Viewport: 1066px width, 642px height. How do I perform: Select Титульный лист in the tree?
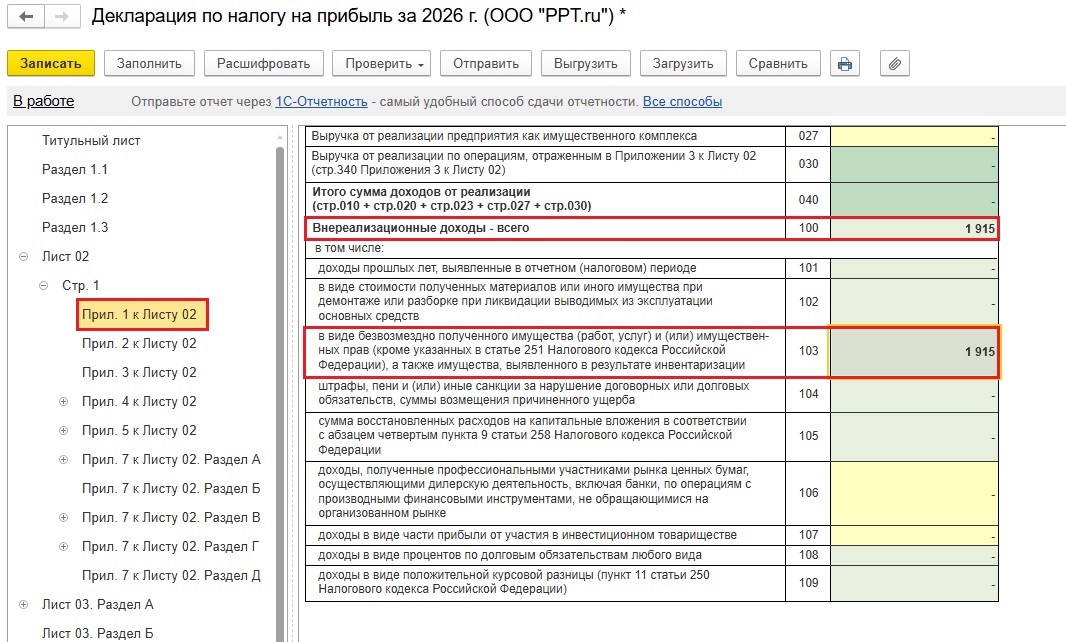pos(91,141)
